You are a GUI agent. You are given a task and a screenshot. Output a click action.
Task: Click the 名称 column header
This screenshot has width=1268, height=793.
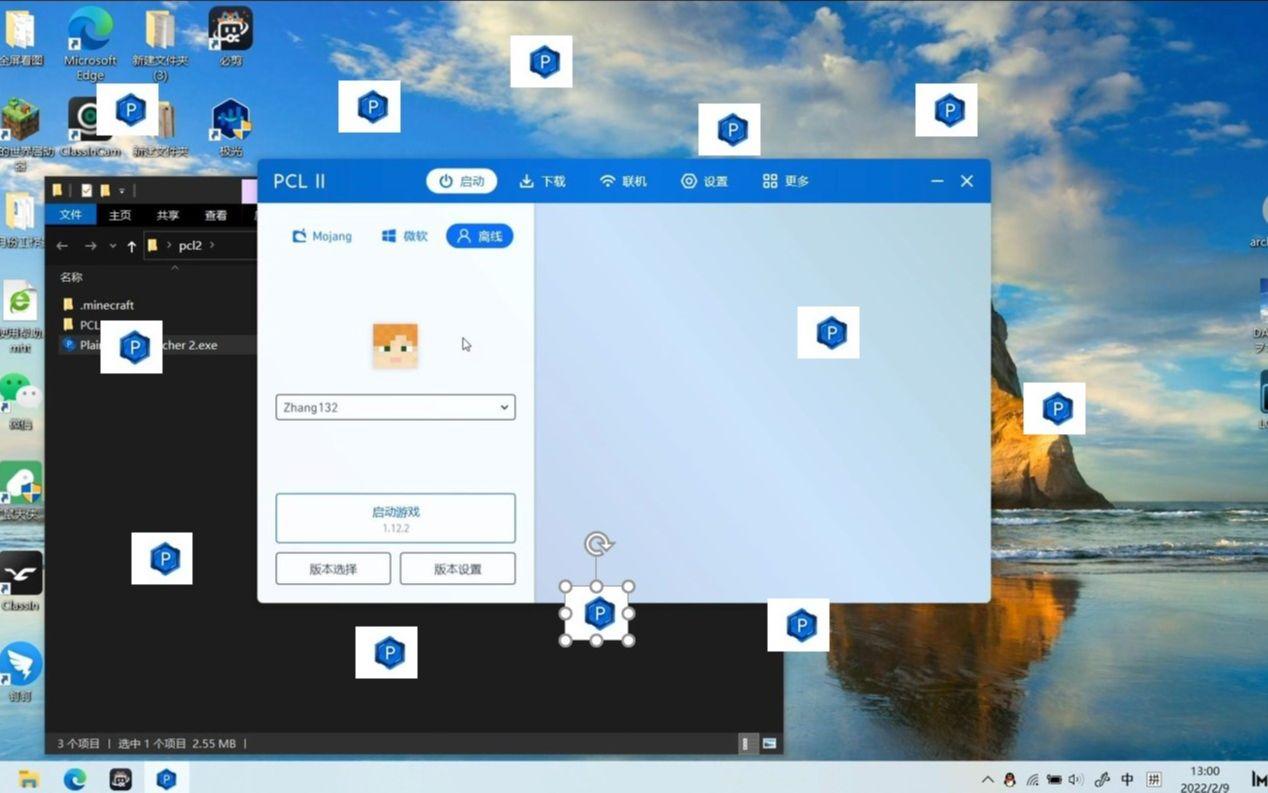[x=71, y=277]
